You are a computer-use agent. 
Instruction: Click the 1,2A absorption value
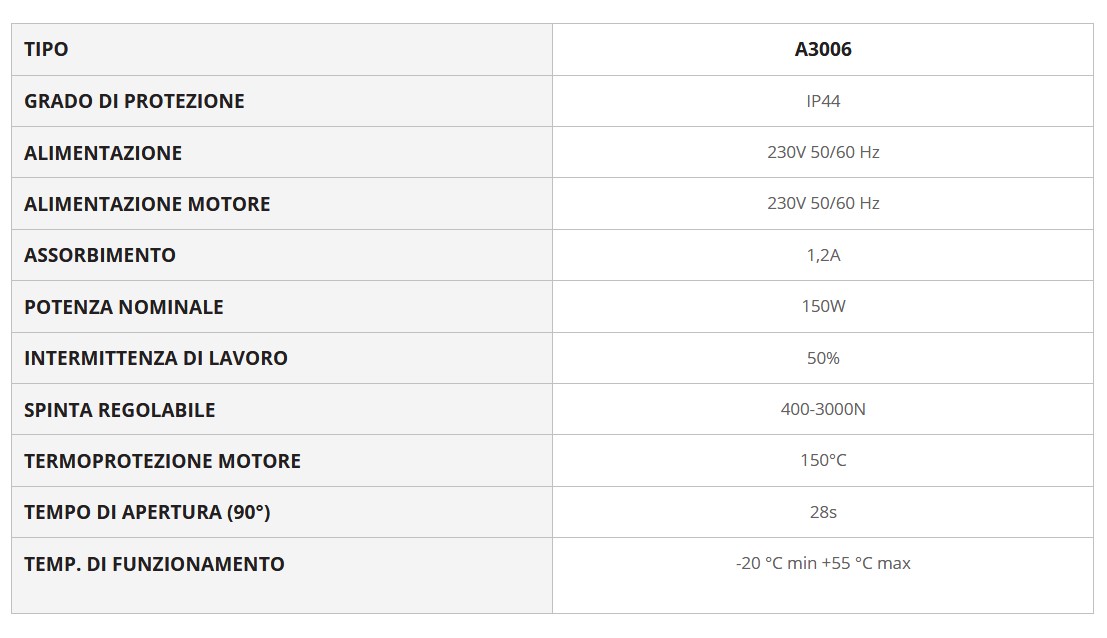point(822,255)
